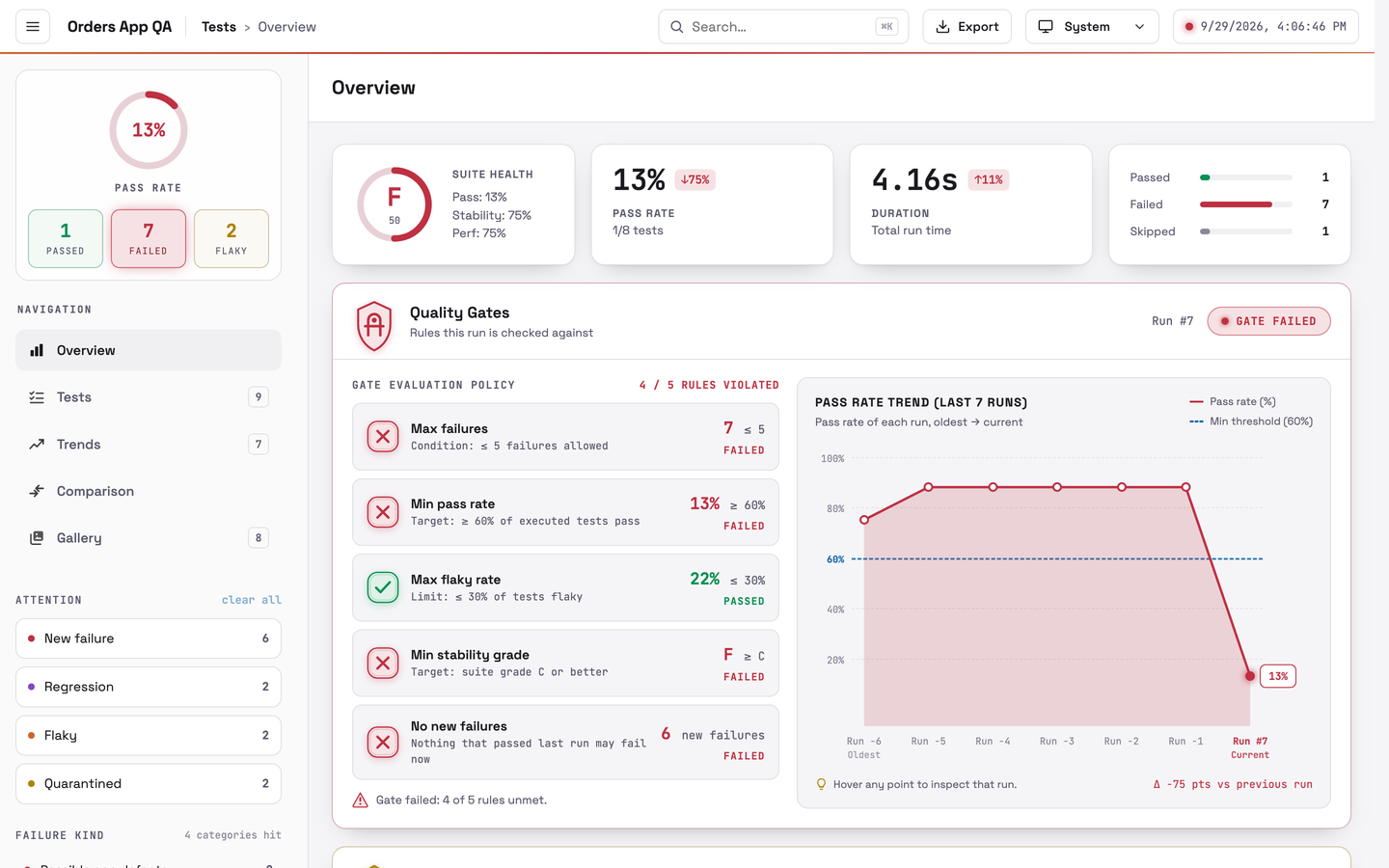Focus the Search input field

pyautogui.click(x=783, y=27)
